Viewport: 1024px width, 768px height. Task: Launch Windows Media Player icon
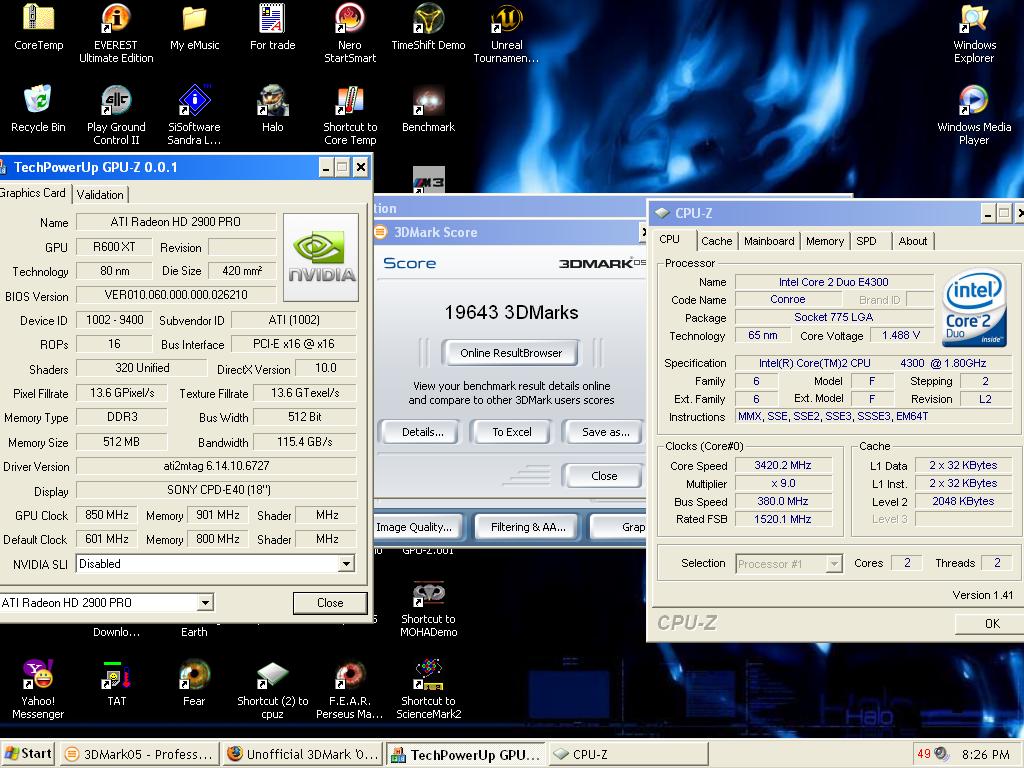pyautogui.click(x=974, y=114)
